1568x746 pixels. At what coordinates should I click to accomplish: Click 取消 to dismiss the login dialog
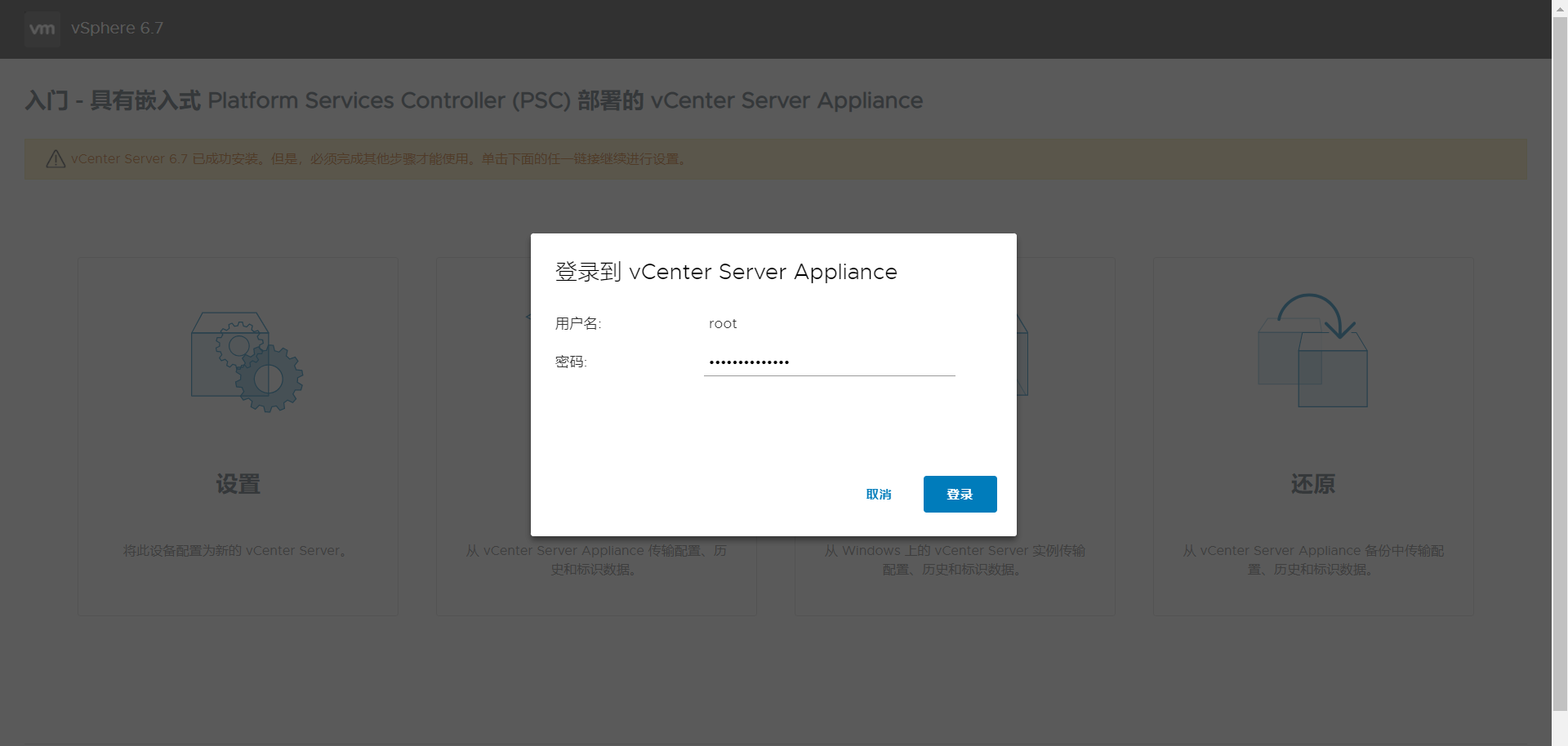[x=879, y=494]
